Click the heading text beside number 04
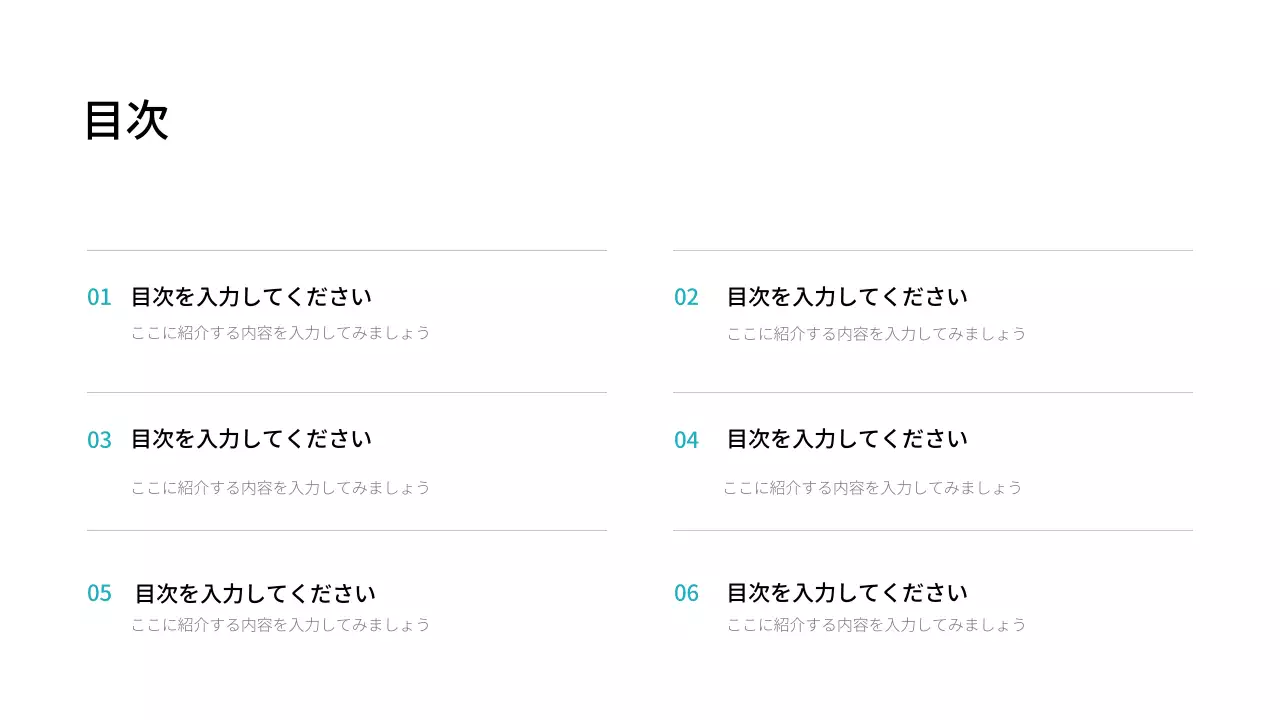 [847, 438]
